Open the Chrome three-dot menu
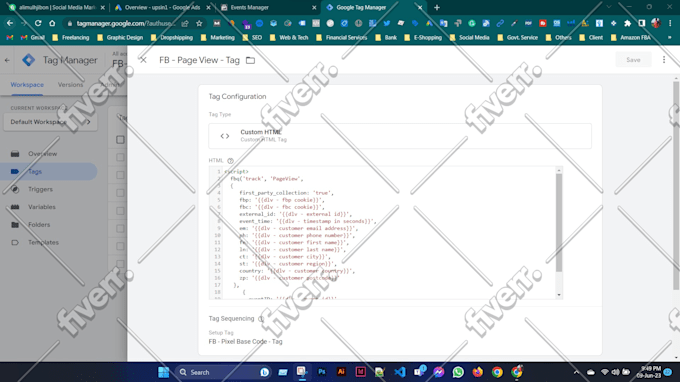The height and width of the screenshot is (382, 680). click(670, 23)
